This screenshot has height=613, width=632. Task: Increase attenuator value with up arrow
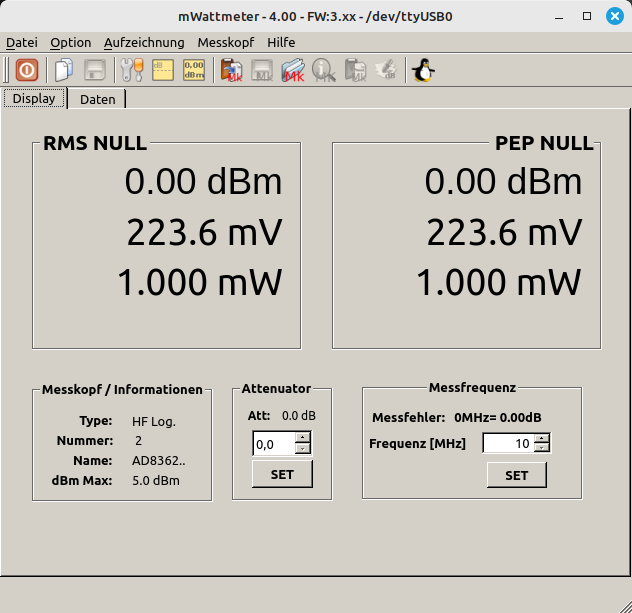click(302, 438)
